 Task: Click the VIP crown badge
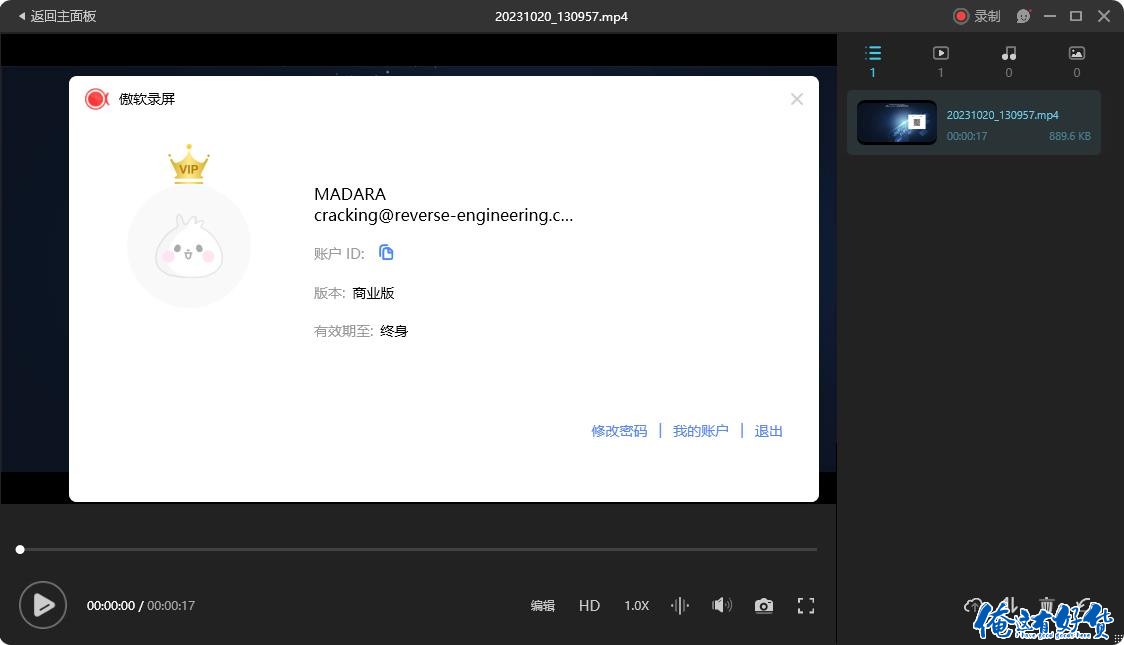coord(189,164)
